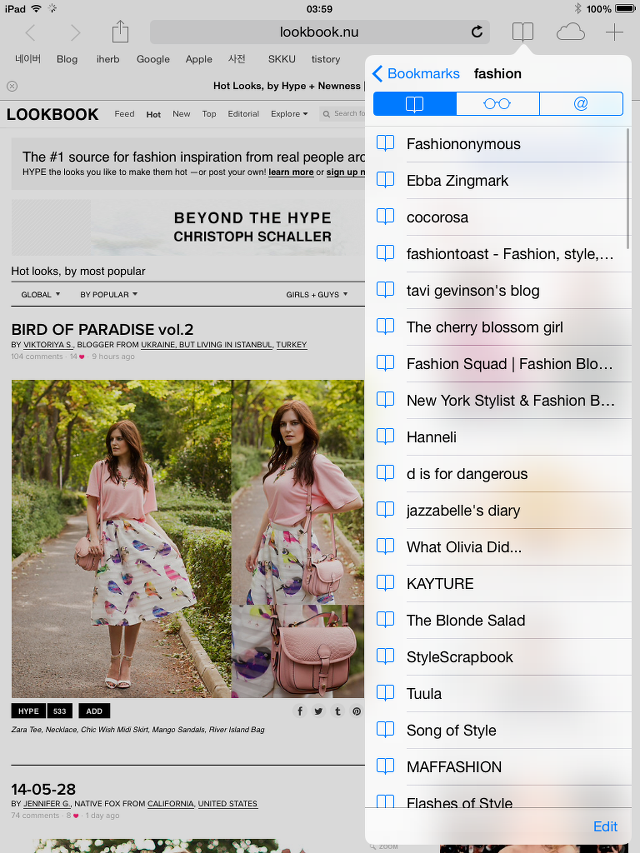The width and height of the screenshot is (640, 853).
Task: Tap Edit in the bookmarks popover
Action: (x=605, y=826)
